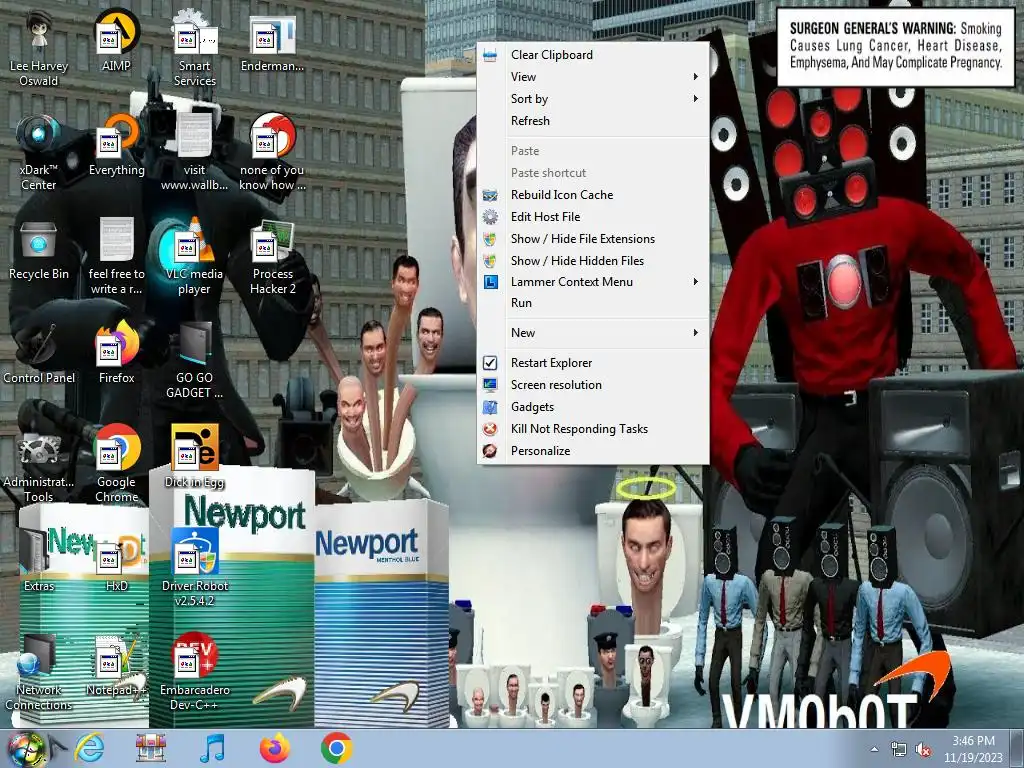
Task: Select the Embarcadero Dev-C++ shortcut
Action: [x=195, y=672]
